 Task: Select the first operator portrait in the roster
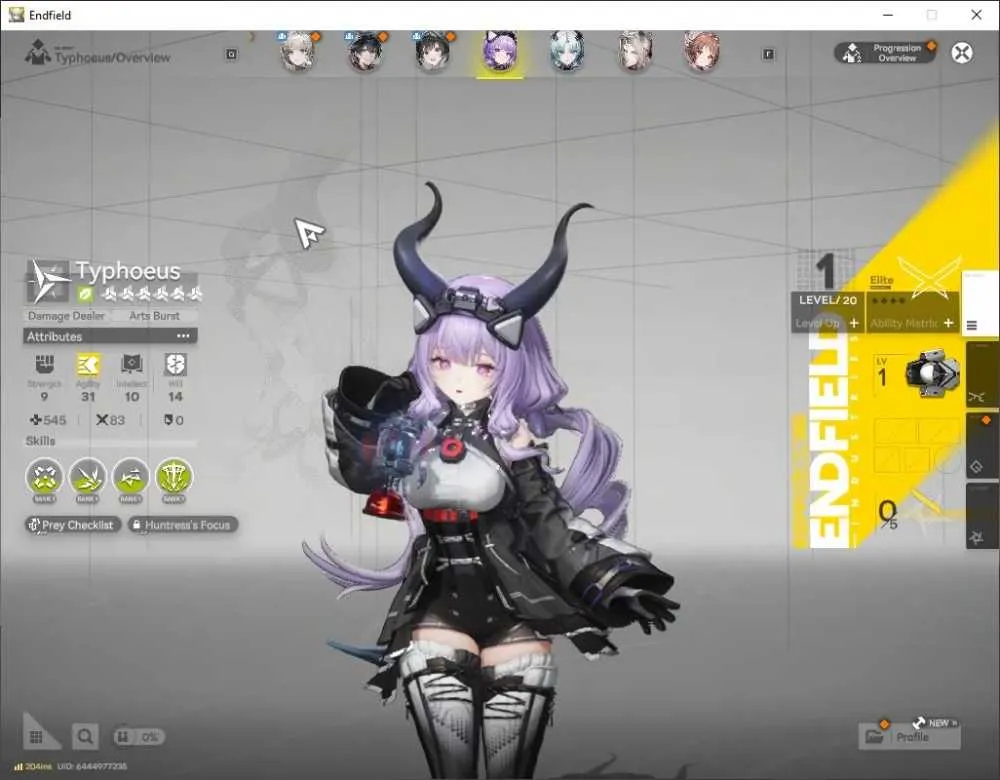[298, 51]
